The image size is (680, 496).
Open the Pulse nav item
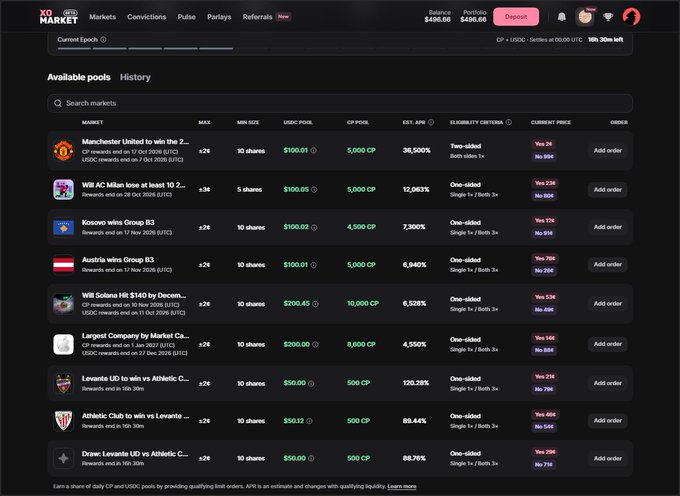click(186, 17)
